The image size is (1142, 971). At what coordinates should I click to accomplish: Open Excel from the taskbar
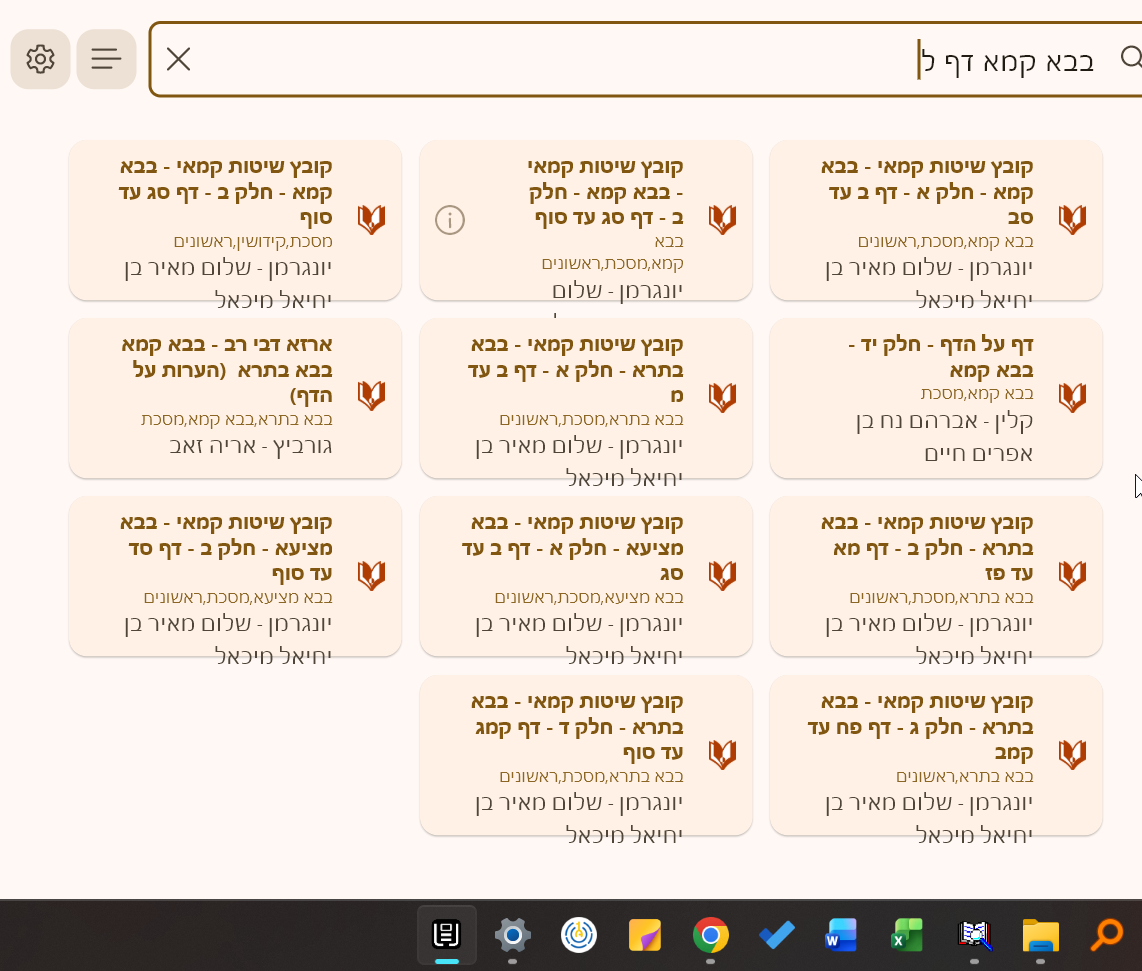point(906,936)
